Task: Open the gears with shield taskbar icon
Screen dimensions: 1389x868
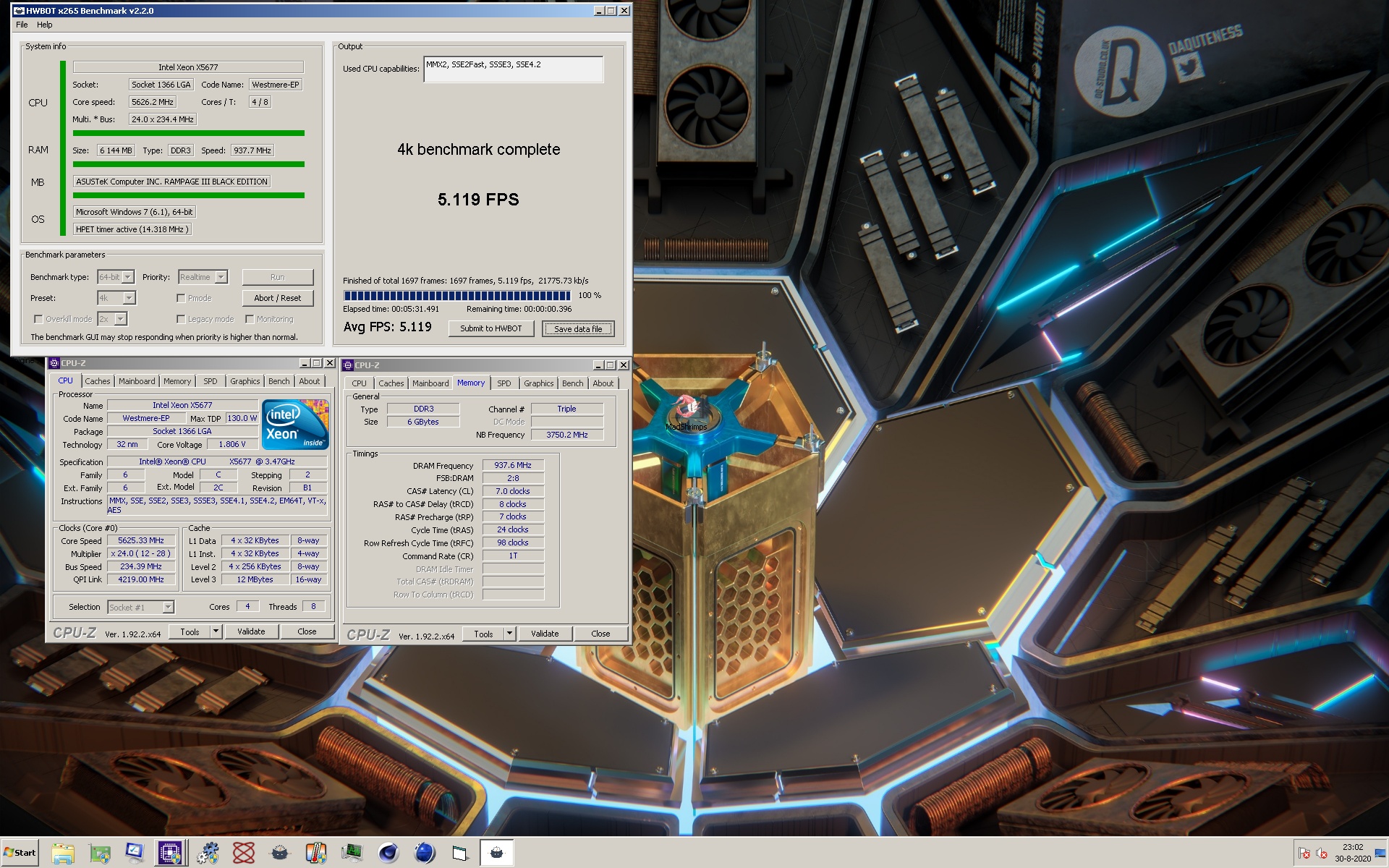Action: point(208,853)
